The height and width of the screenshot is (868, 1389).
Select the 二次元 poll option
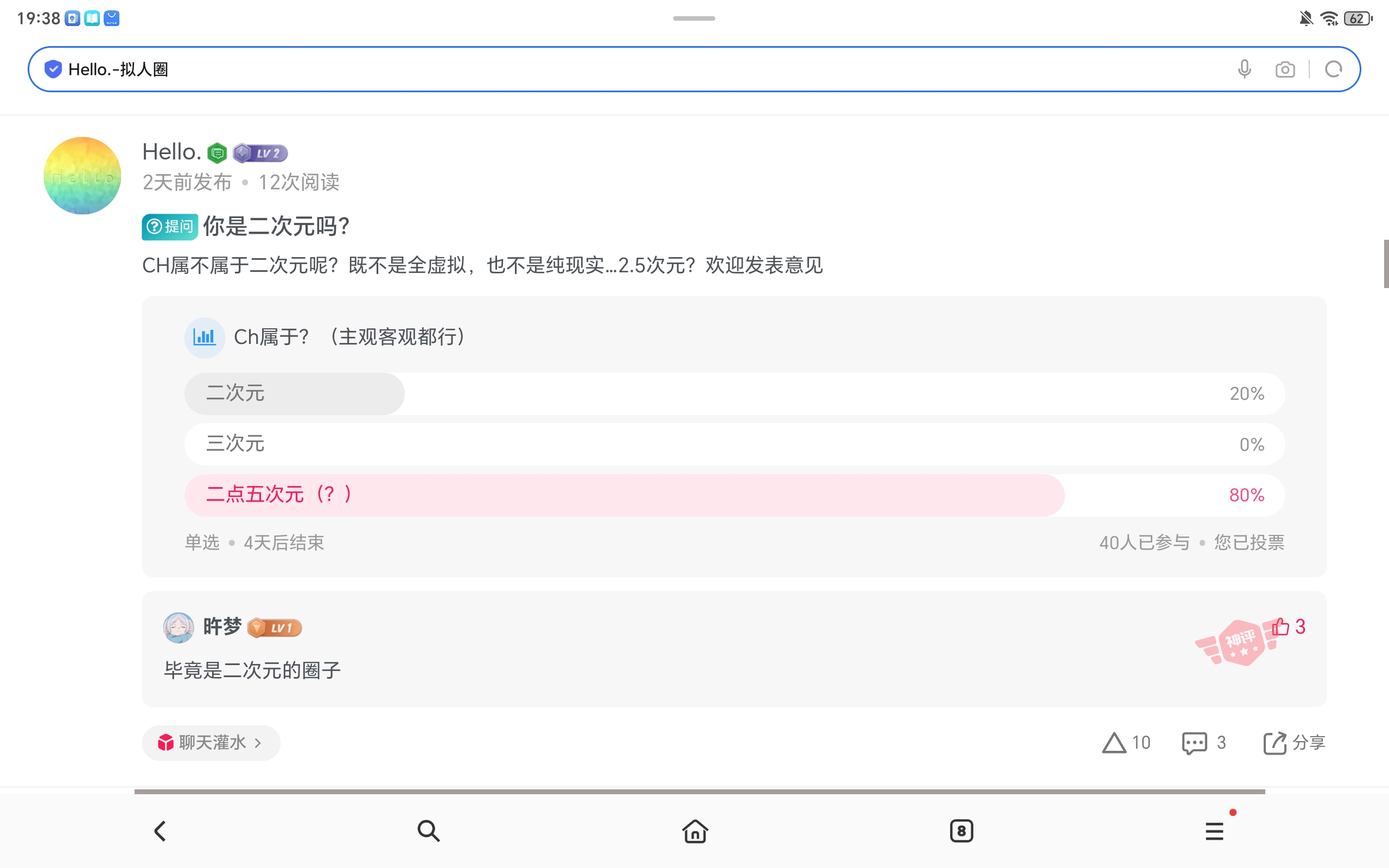coord(734,394)
